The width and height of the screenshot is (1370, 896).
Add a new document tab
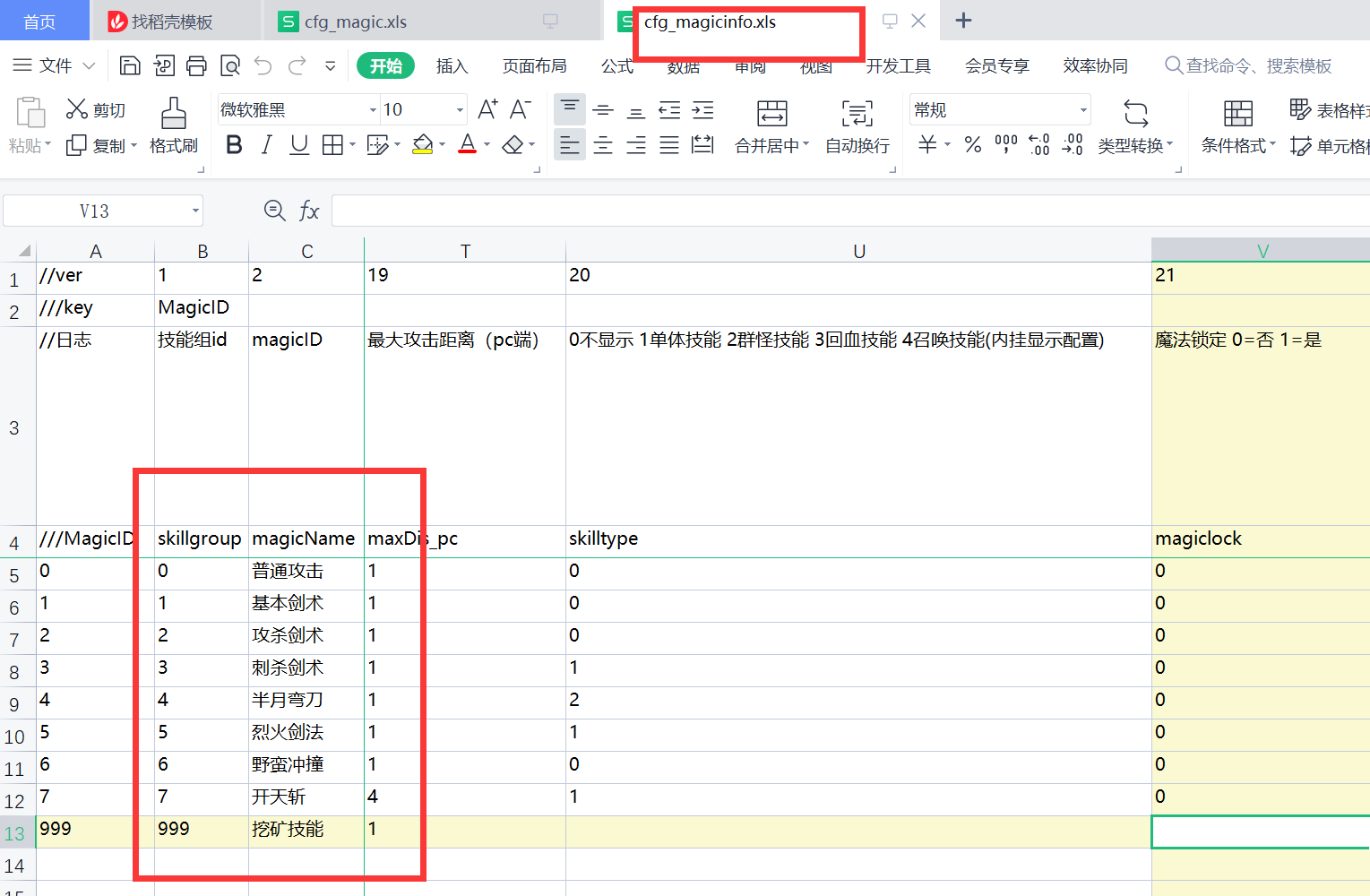(963, 20)
